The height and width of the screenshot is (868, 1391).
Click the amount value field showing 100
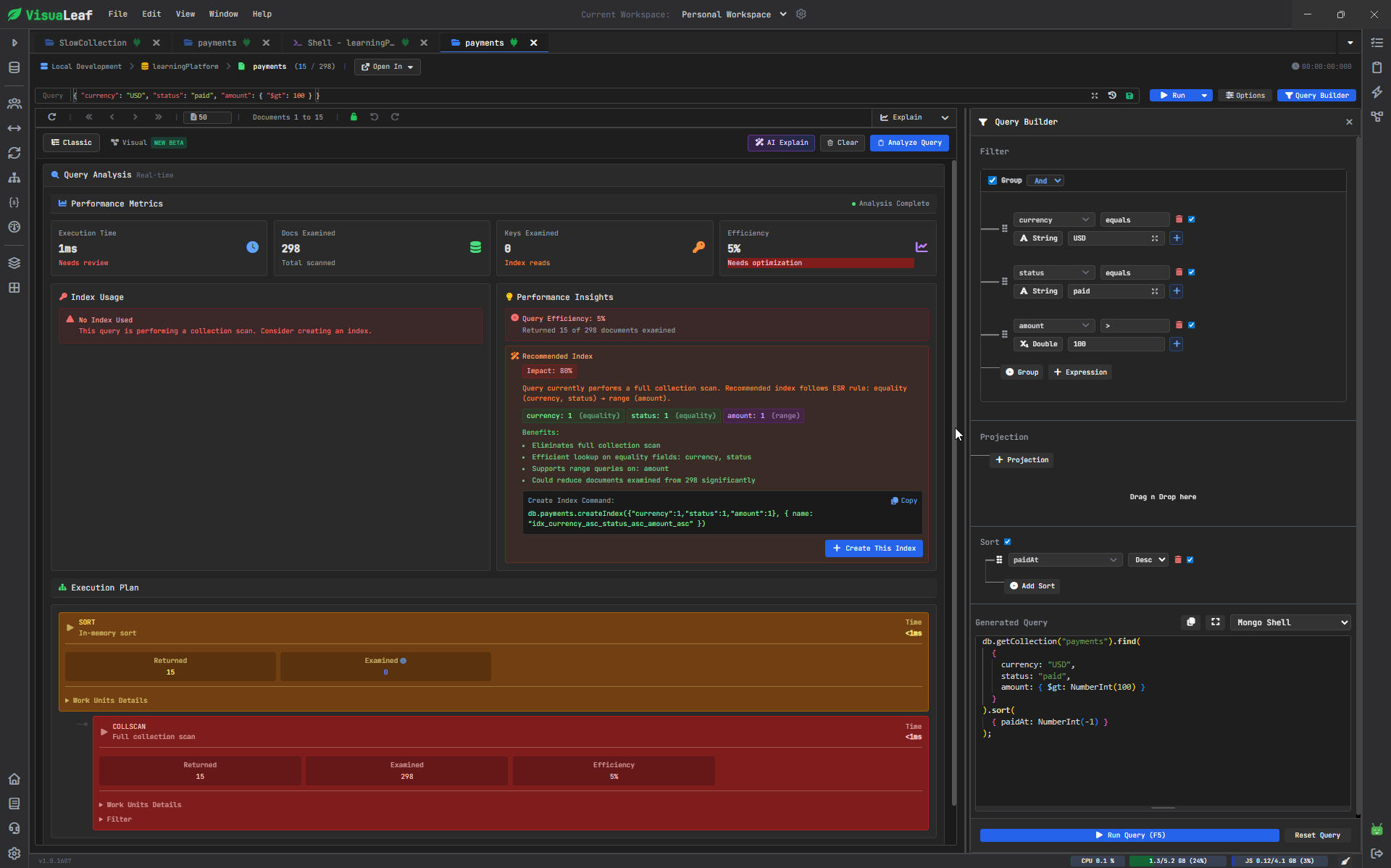click(1116, 344)
